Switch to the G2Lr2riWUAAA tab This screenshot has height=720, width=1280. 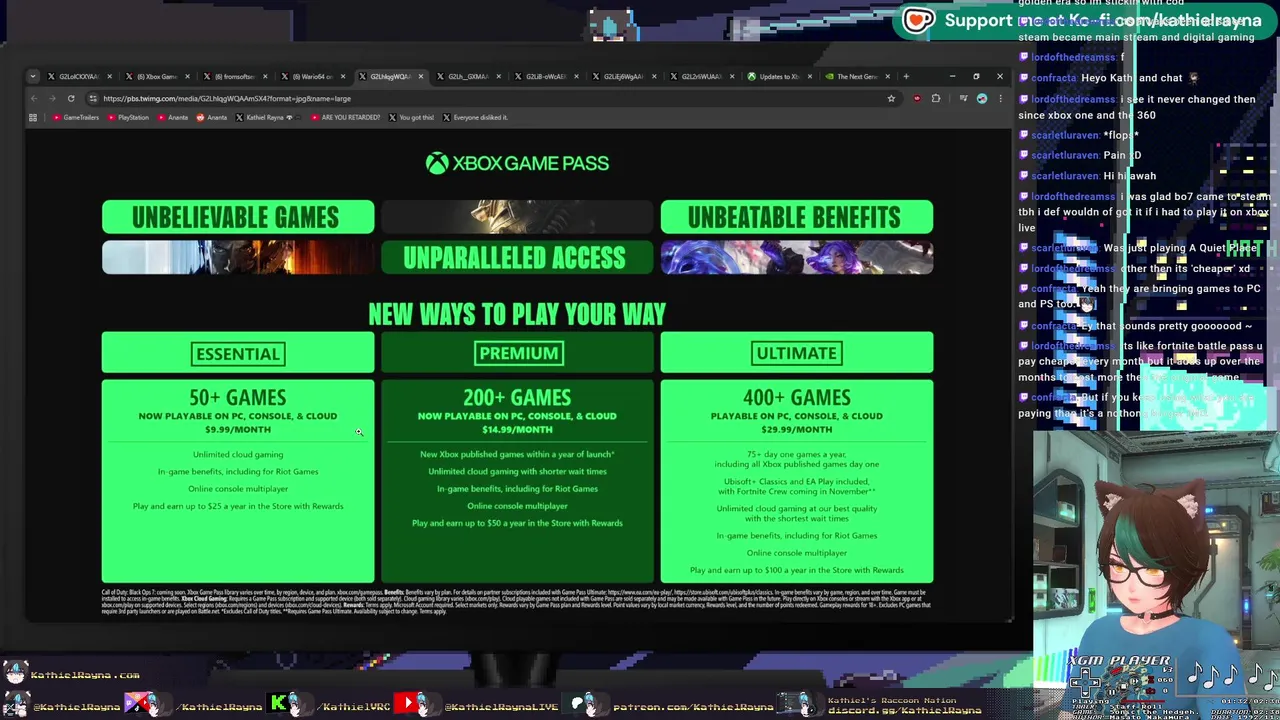pyautogui.click(x=702, y=76)
